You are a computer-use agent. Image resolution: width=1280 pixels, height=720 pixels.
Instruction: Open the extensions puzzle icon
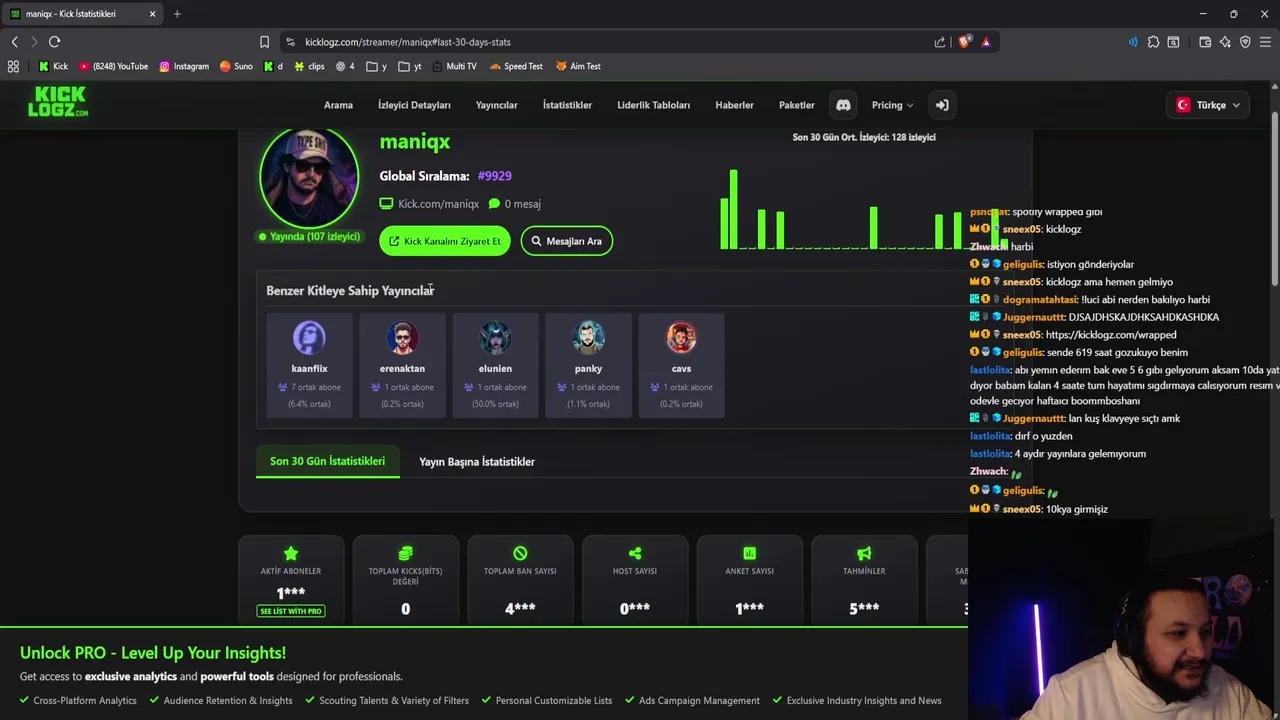coord(1153,42)
